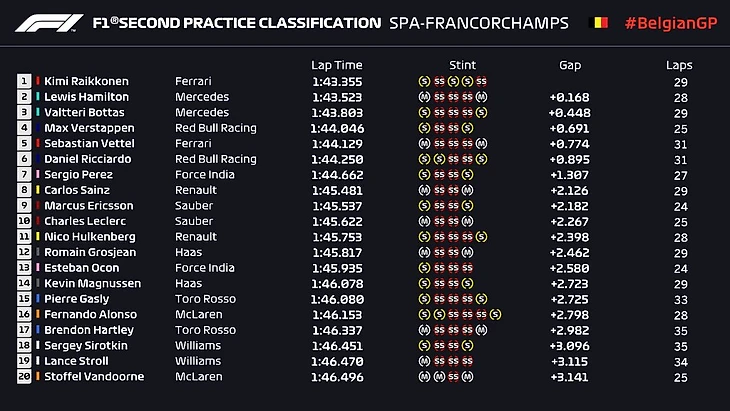Click the team color bar beside Carlos Sainz

38,190
